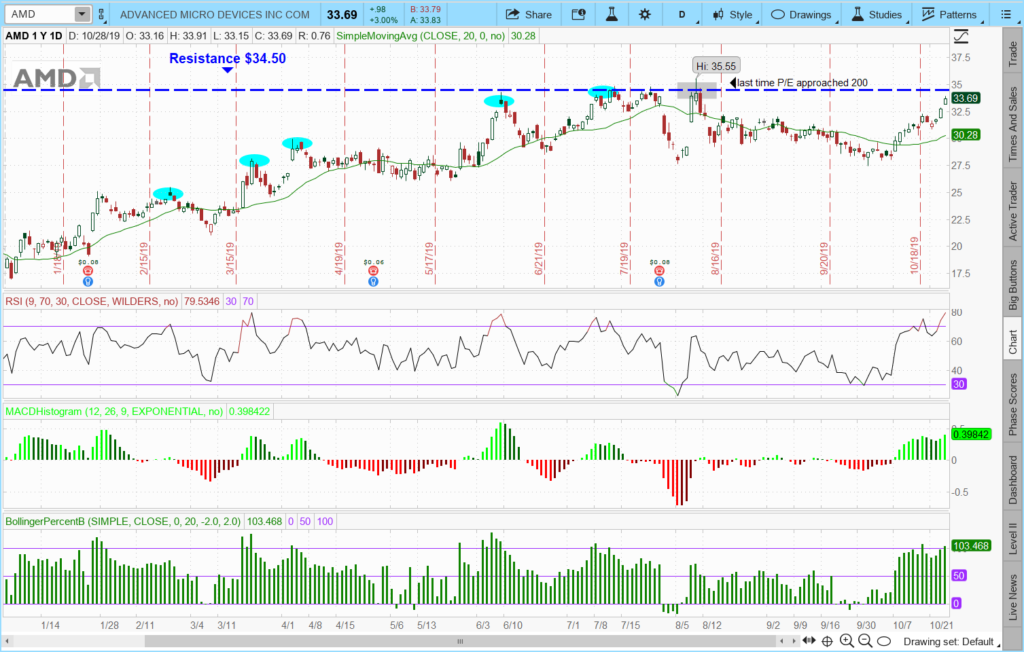Image resolution: width=1024 pixels, height=652 pixels.
Task: Click the zoom-in magnifier icon
Action: coord(847,641)
